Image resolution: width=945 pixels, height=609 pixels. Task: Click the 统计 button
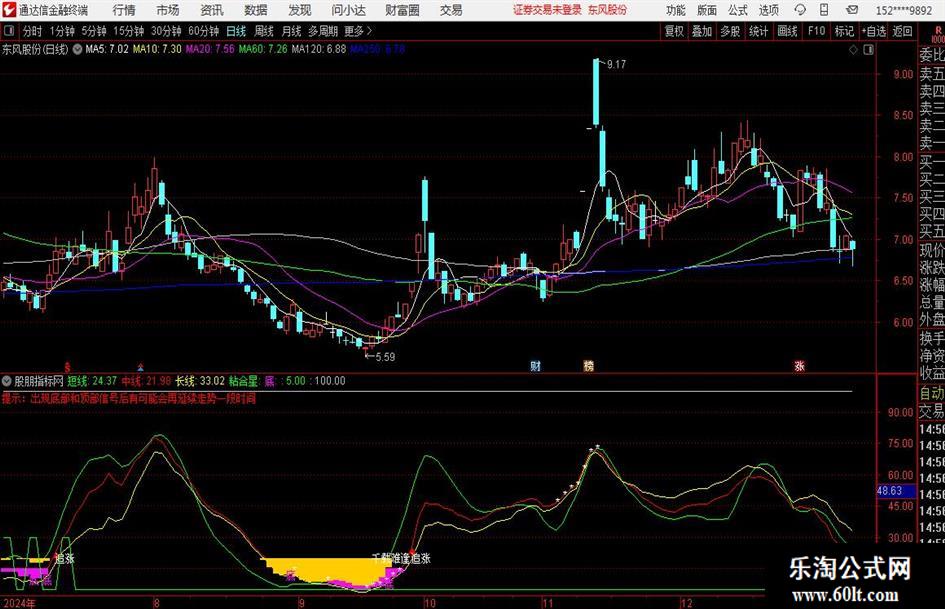pos(759,31)
